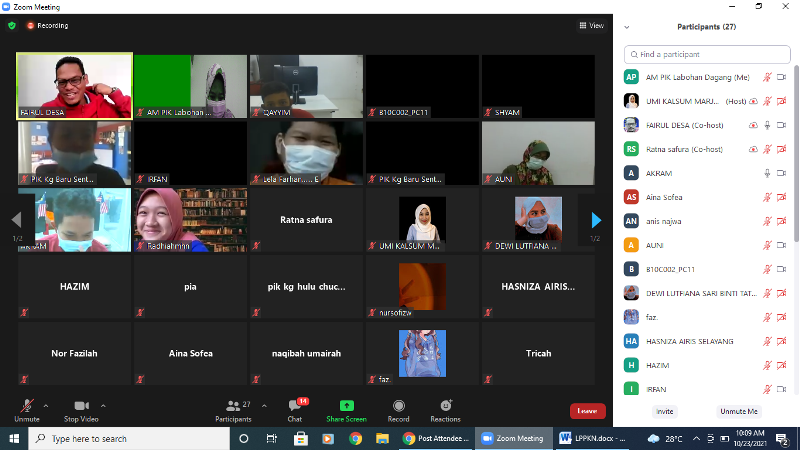This screenshot has height=450, width=800.
Task: Click the RS avatar of Ratna safura co-host
Action: 631,149
